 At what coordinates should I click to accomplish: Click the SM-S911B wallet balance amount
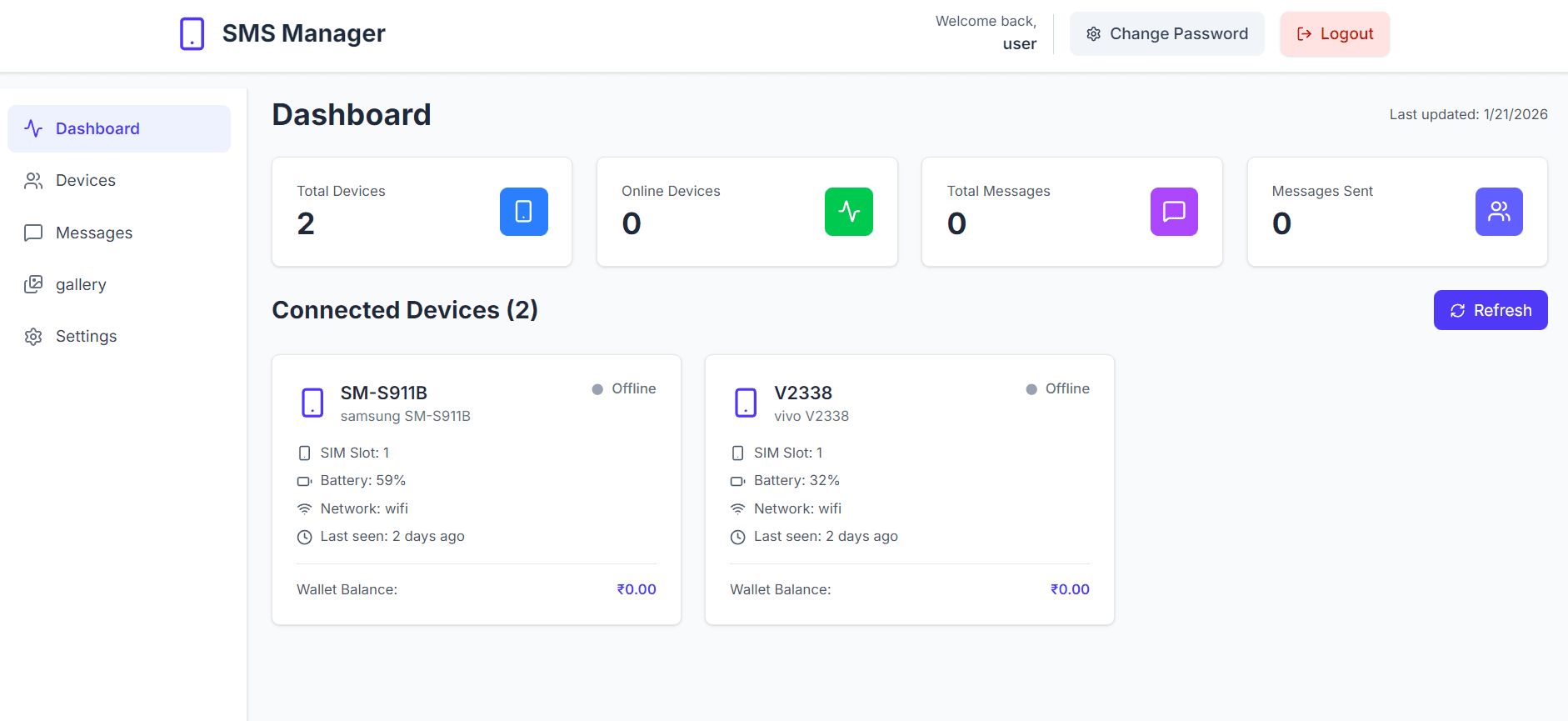(x=636, y=589)
